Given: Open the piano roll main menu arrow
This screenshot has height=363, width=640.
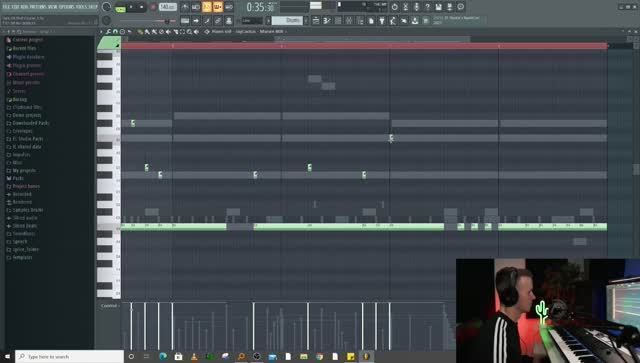Looking at the screenshot, I should click(101, 31).
